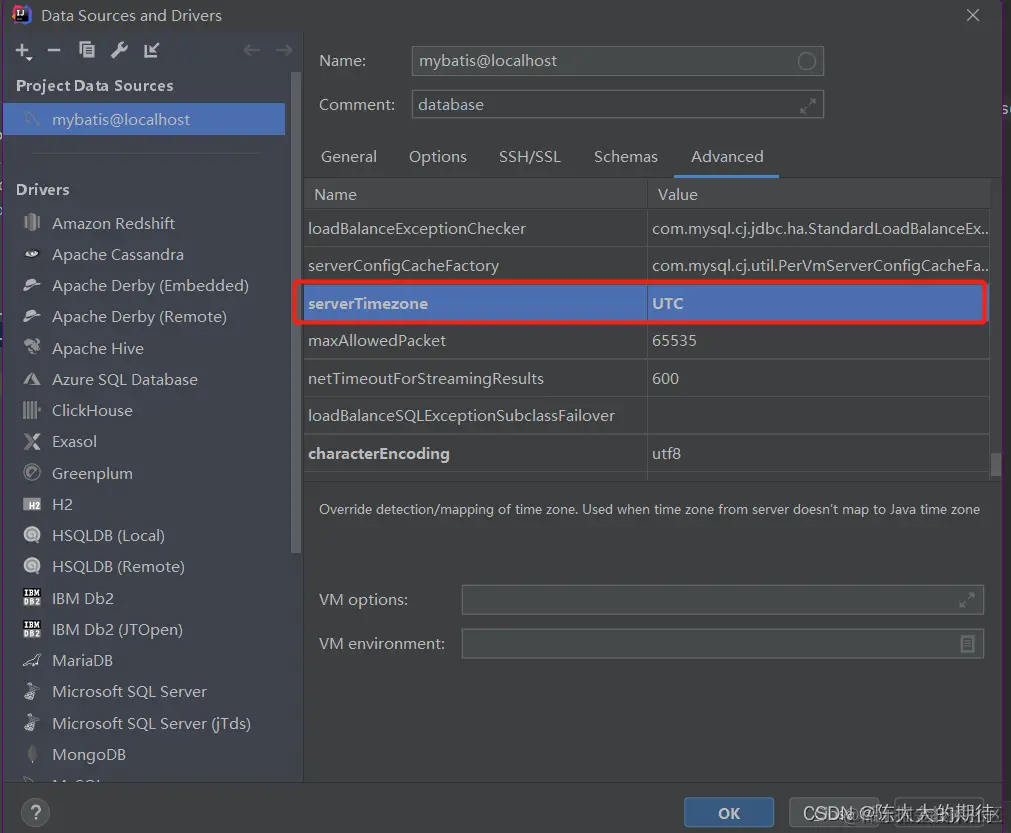Click the Value column header
Viewport: 1011px width, 833px height.
point(818,195)
